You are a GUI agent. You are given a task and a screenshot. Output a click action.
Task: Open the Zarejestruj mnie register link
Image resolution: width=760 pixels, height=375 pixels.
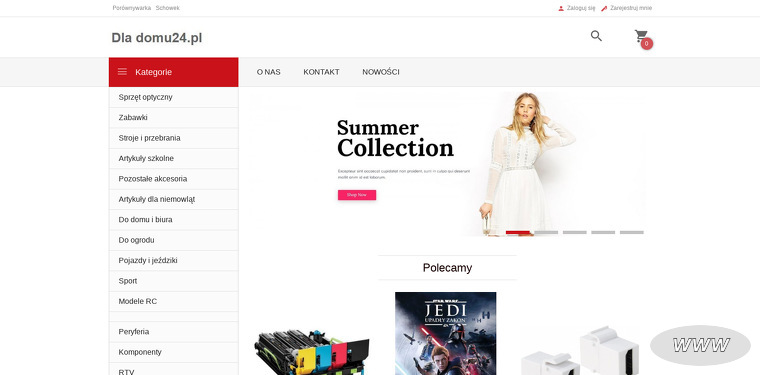631,8
